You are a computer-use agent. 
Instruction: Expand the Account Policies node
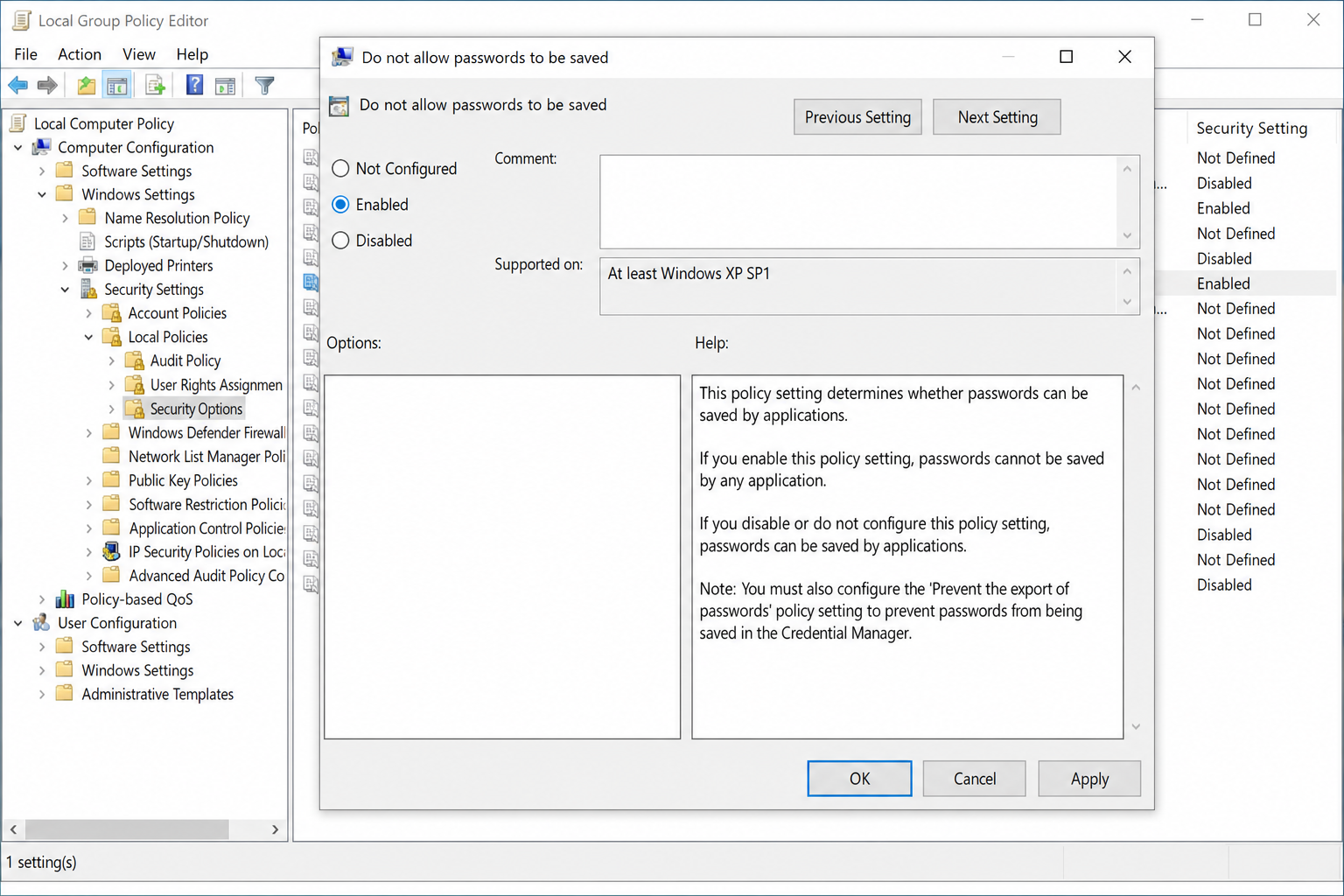[x=89, y=313]
